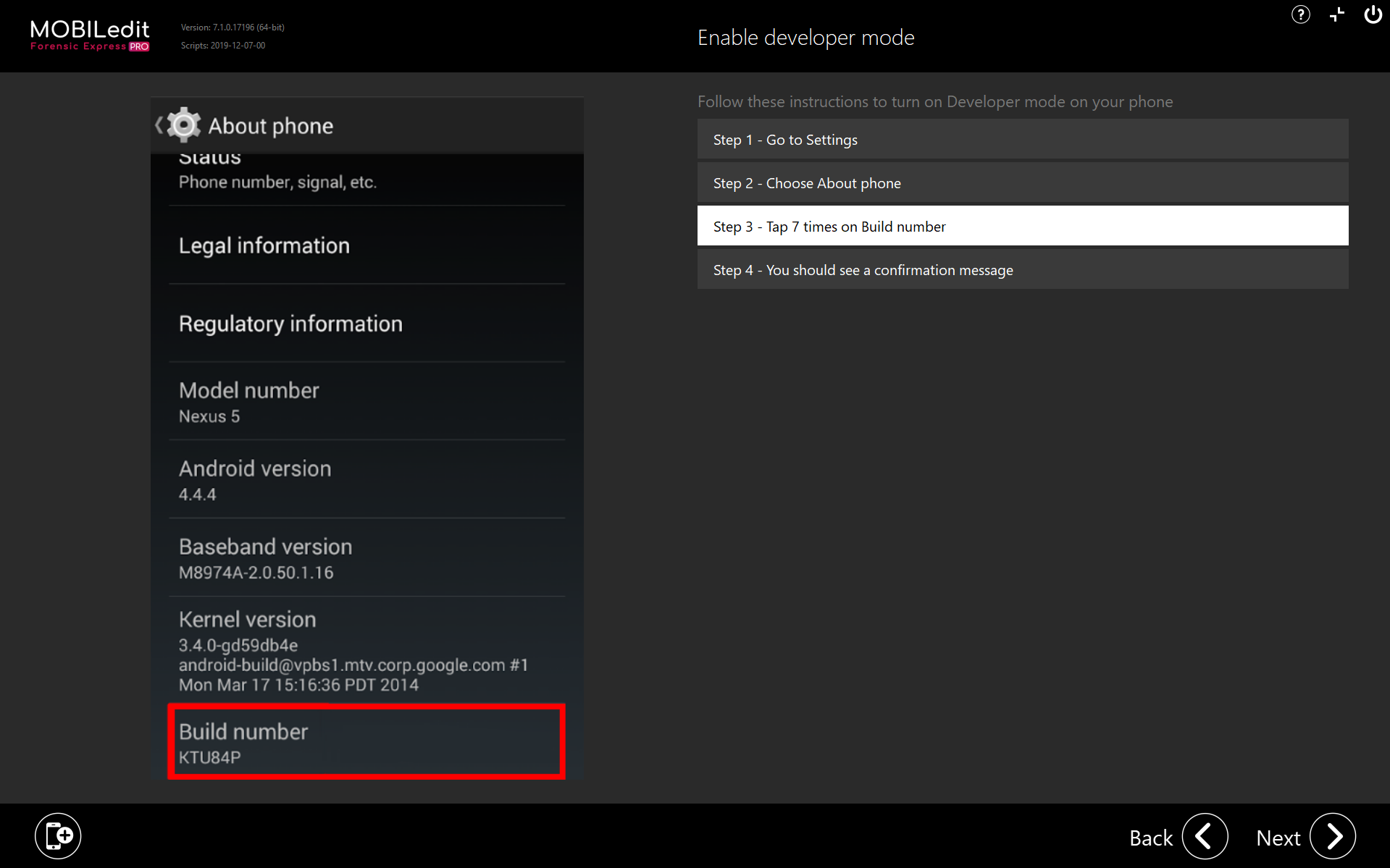The width and height of the screenshot is (1390, 868).
Task: Select Step 2 - Choose About phone
Action: [1023, 182]
